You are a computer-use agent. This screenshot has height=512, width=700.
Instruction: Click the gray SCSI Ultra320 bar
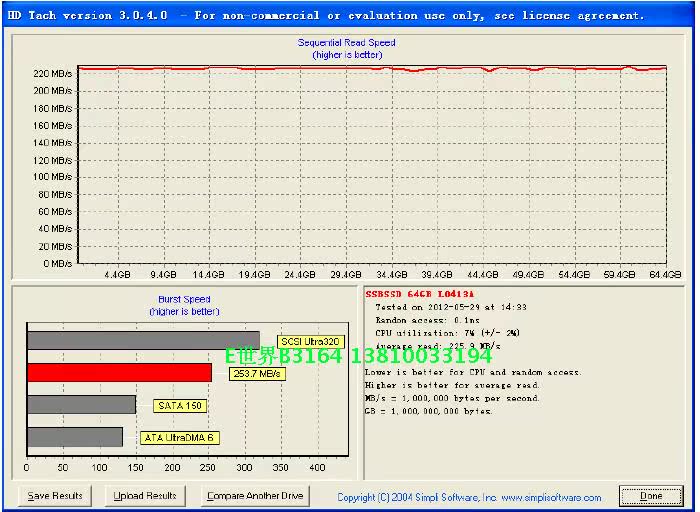tap(143, 340)
